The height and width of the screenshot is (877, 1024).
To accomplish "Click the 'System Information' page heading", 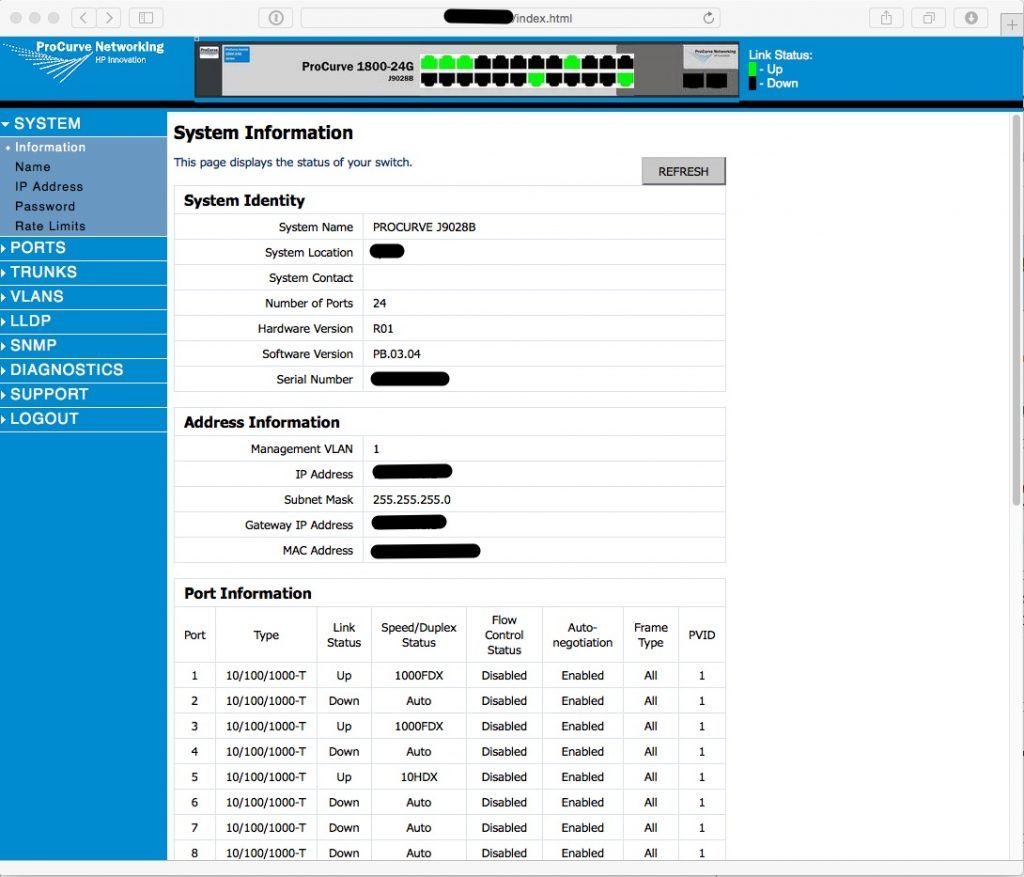I will pyautogui.click(x=263, y=133).
